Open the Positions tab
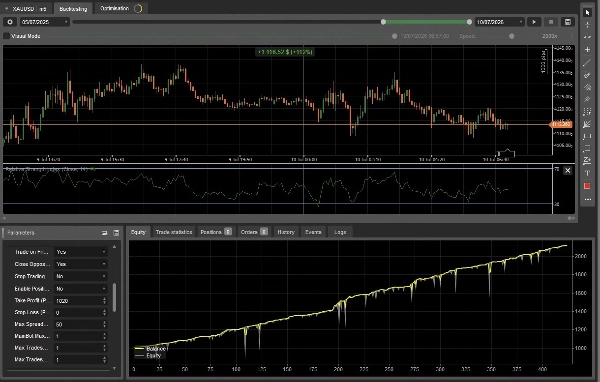Screen dimensions: 600x382 215,232
